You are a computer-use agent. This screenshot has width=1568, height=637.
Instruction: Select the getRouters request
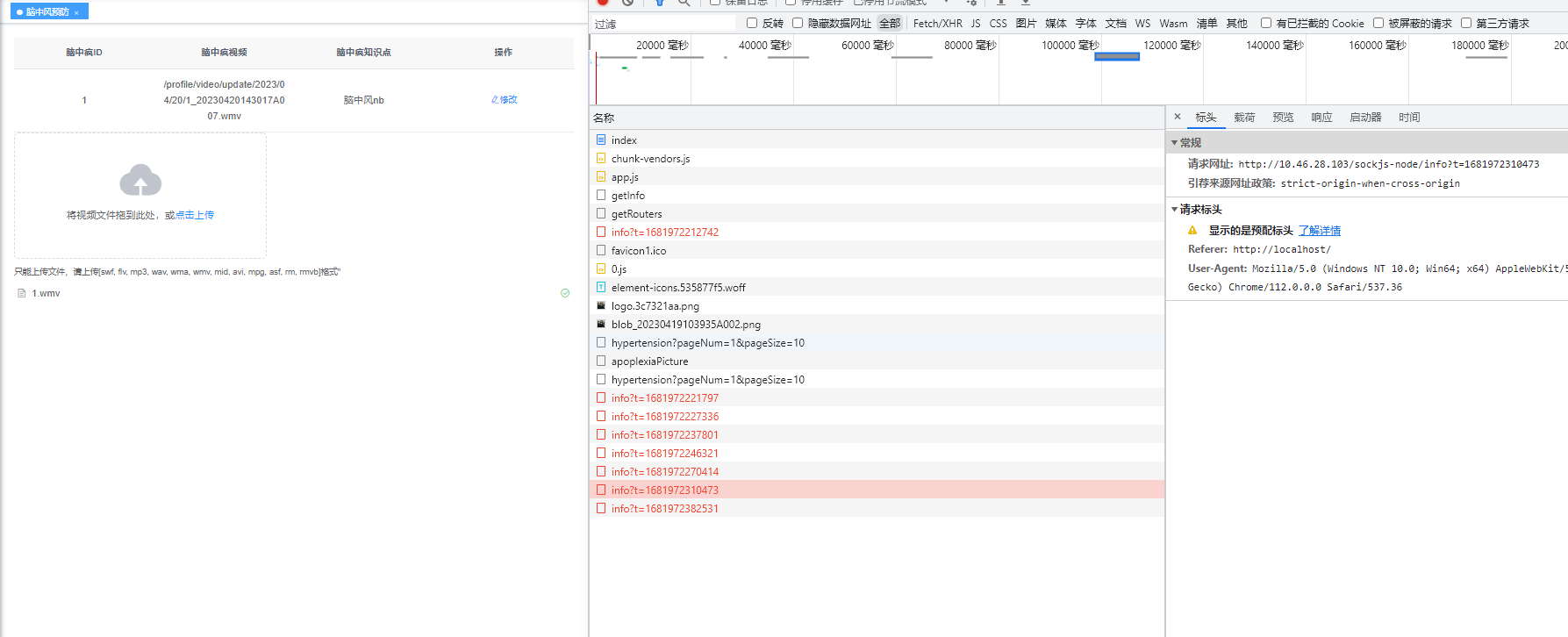click(877, 214)
